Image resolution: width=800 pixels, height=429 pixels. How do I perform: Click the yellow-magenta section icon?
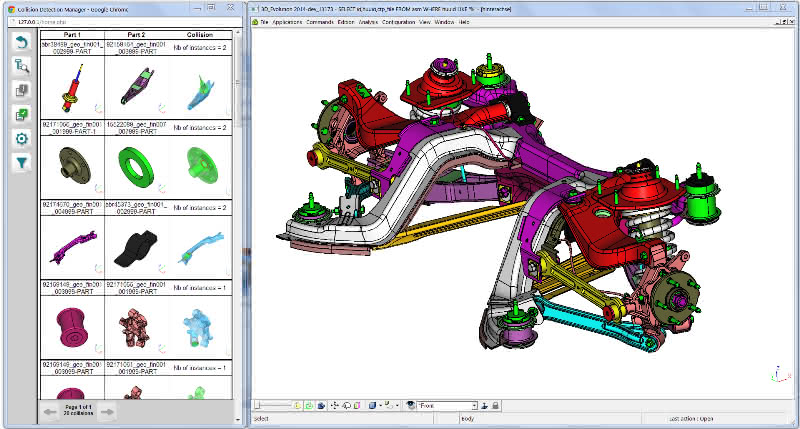[x=357, y=406]
